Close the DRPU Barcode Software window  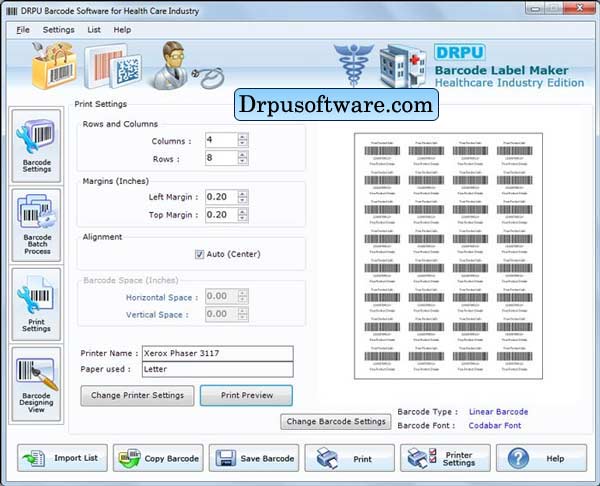(580, 8)
